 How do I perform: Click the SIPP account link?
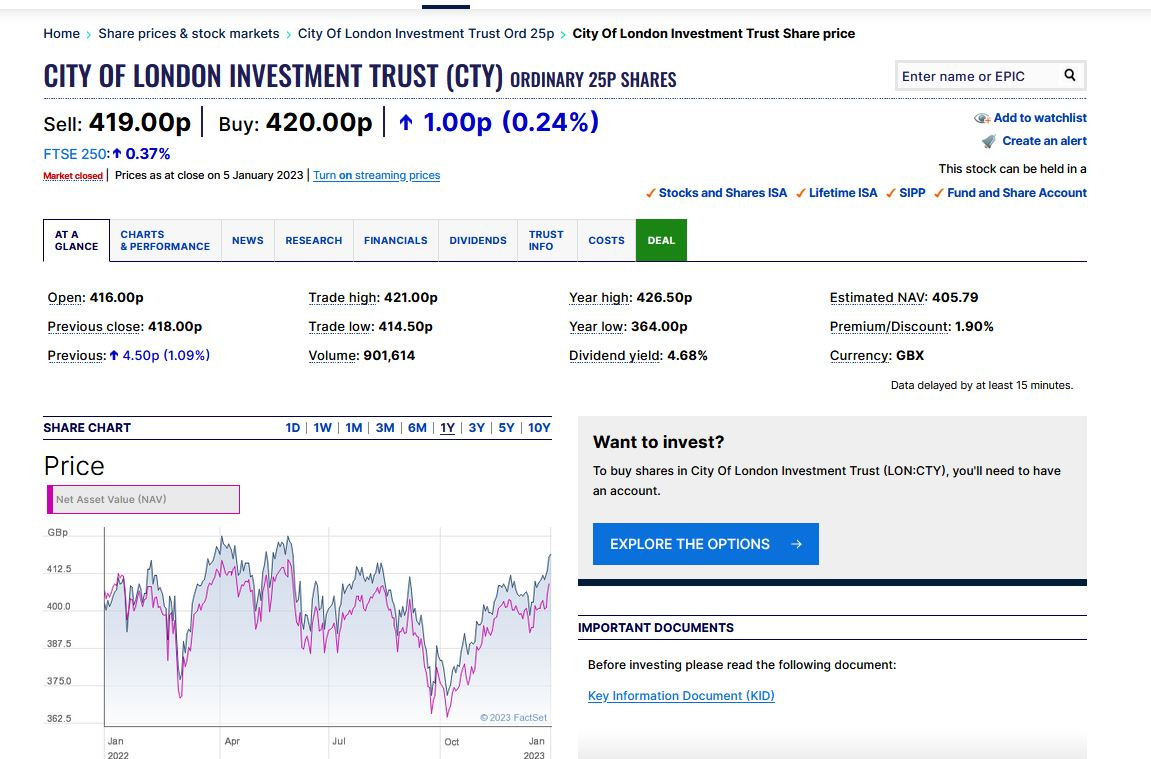pyautogui.click(x=912, y=193)
